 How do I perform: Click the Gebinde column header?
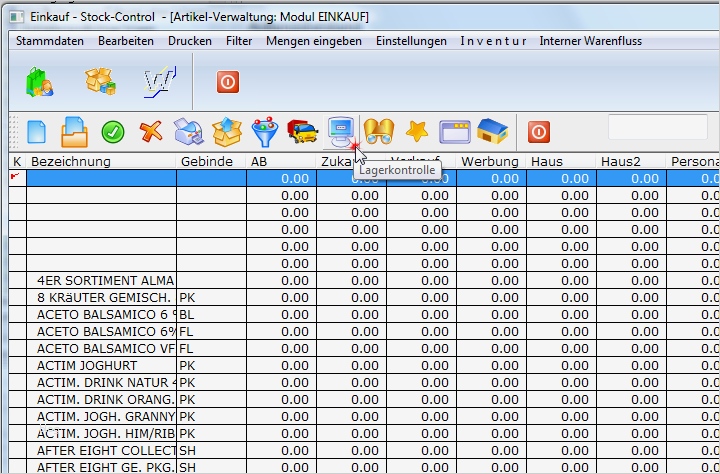211,162
